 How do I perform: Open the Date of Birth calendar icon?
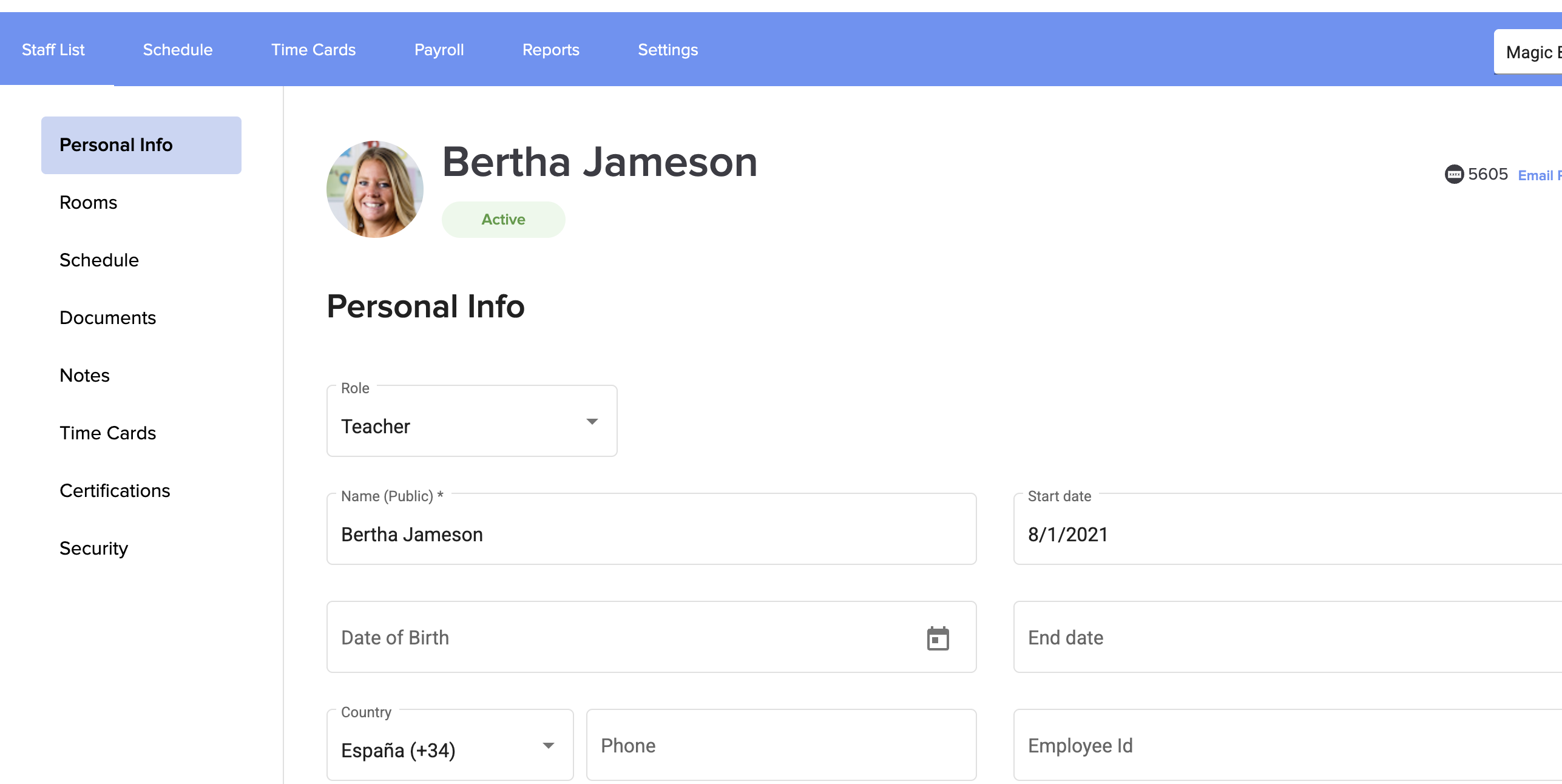pos(938,638)
